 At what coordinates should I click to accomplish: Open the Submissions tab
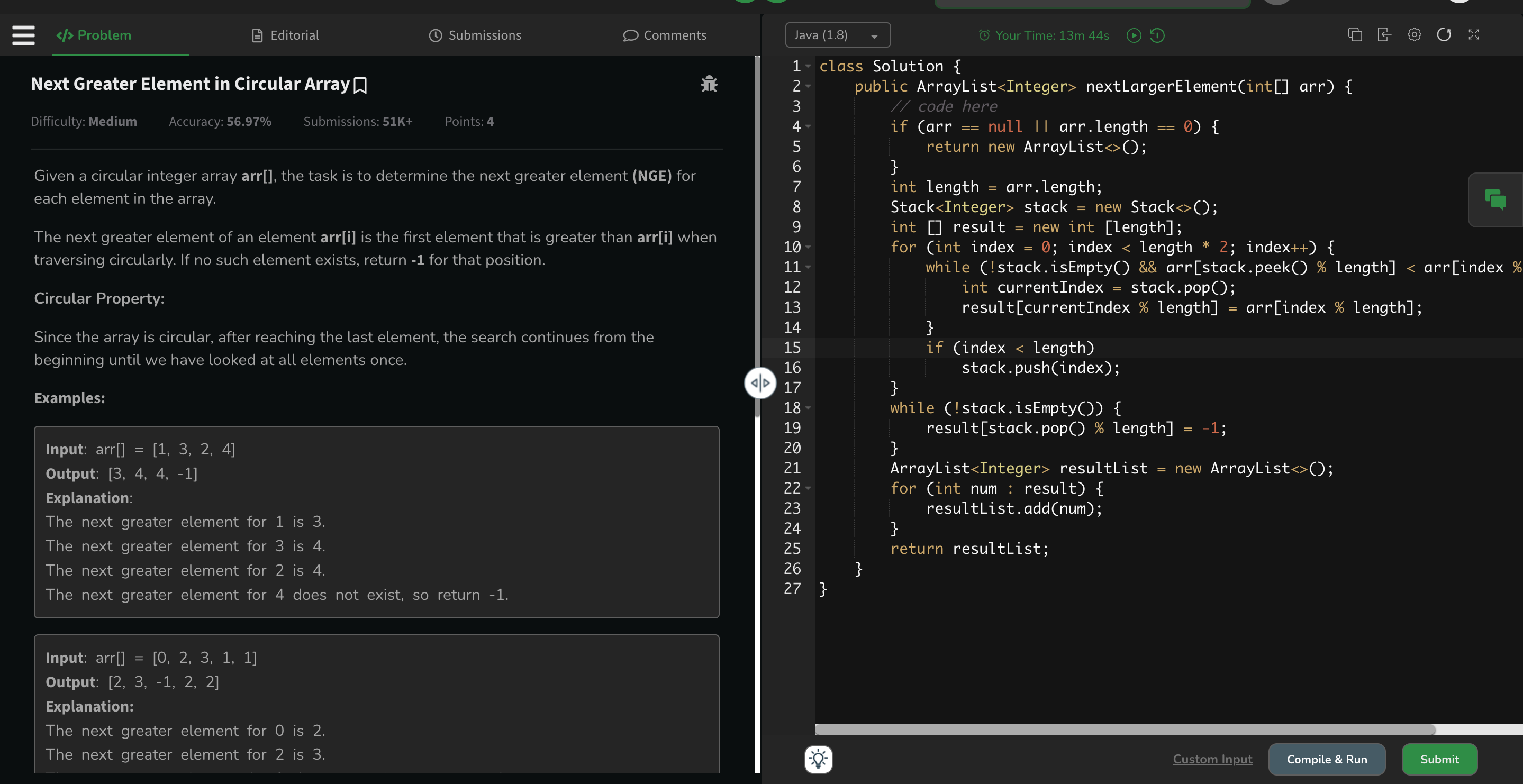click(x=475, y=35)
